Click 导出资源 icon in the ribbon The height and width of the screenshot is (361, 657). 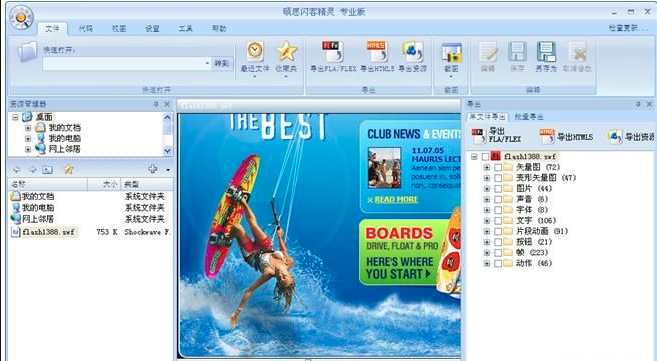[x=412, y=52]
